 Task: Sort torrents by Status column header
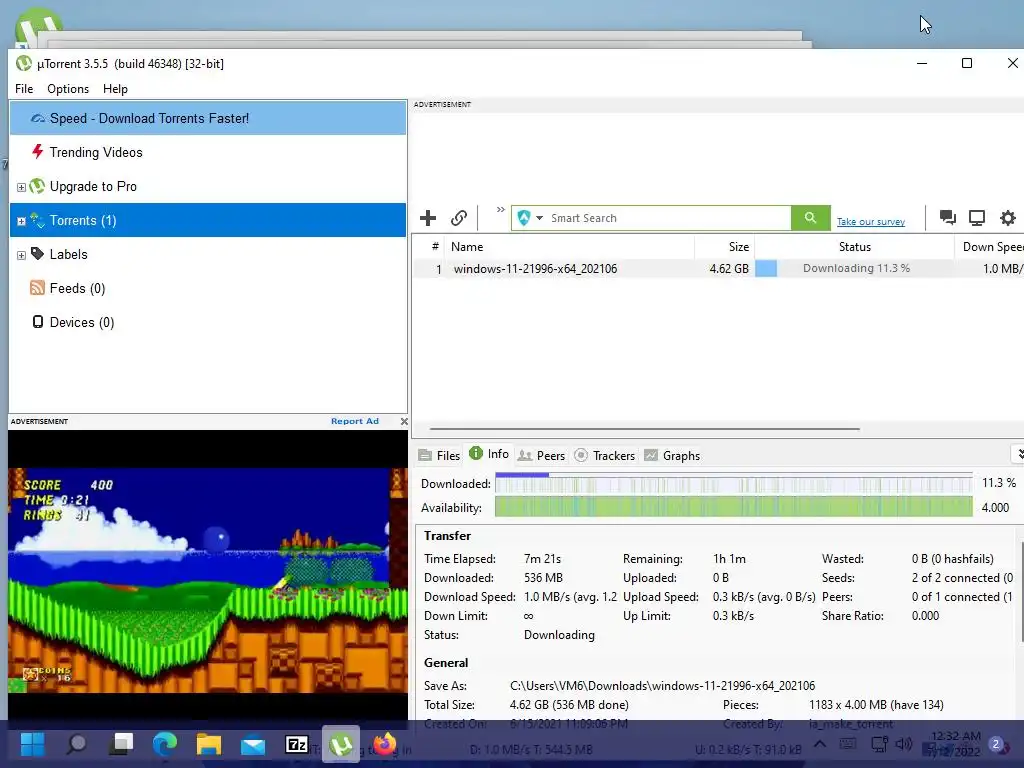click(x=854, y=247)
